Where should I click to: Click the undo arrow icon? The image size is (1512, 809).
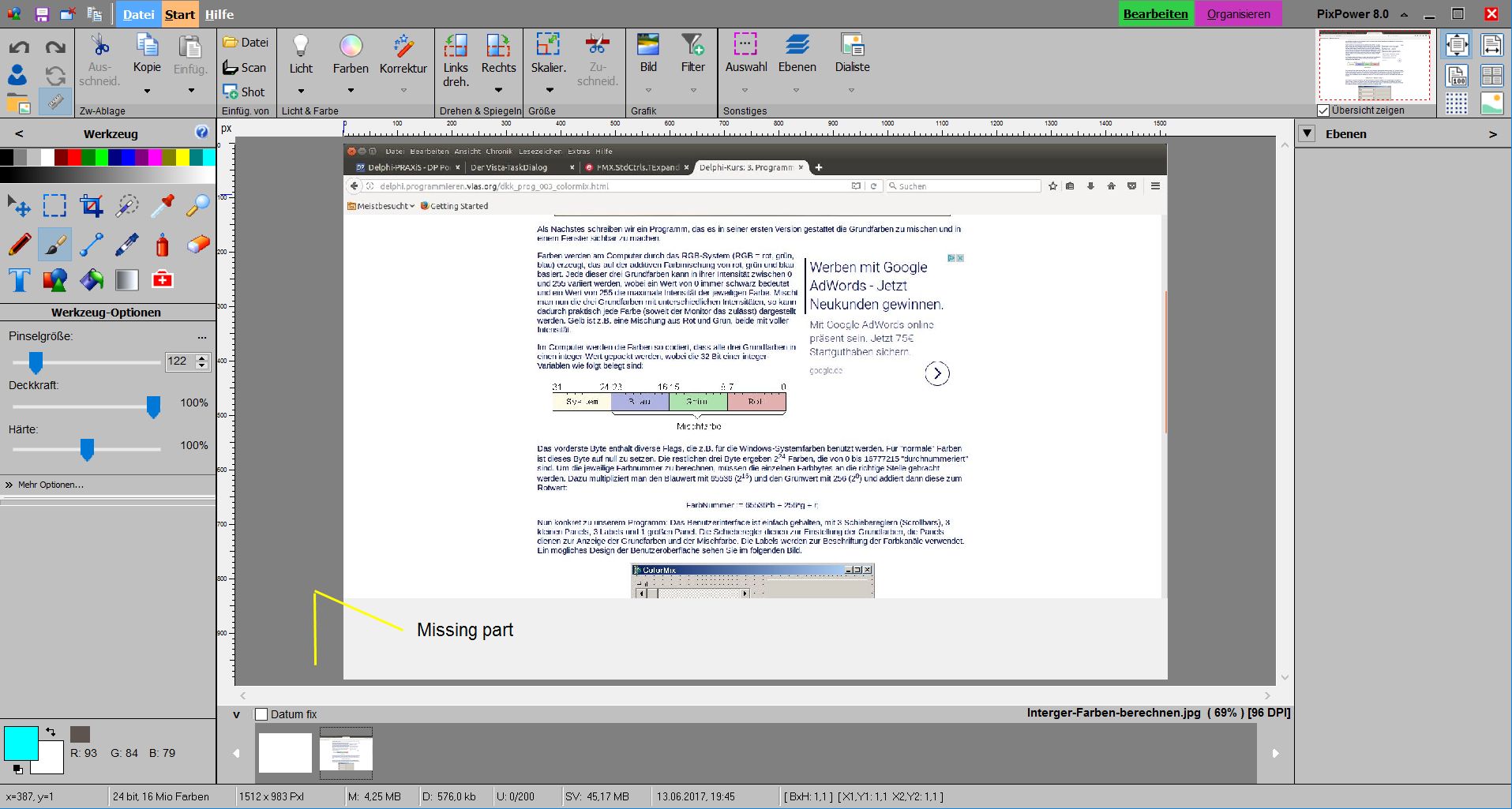[x=19, y=48]
